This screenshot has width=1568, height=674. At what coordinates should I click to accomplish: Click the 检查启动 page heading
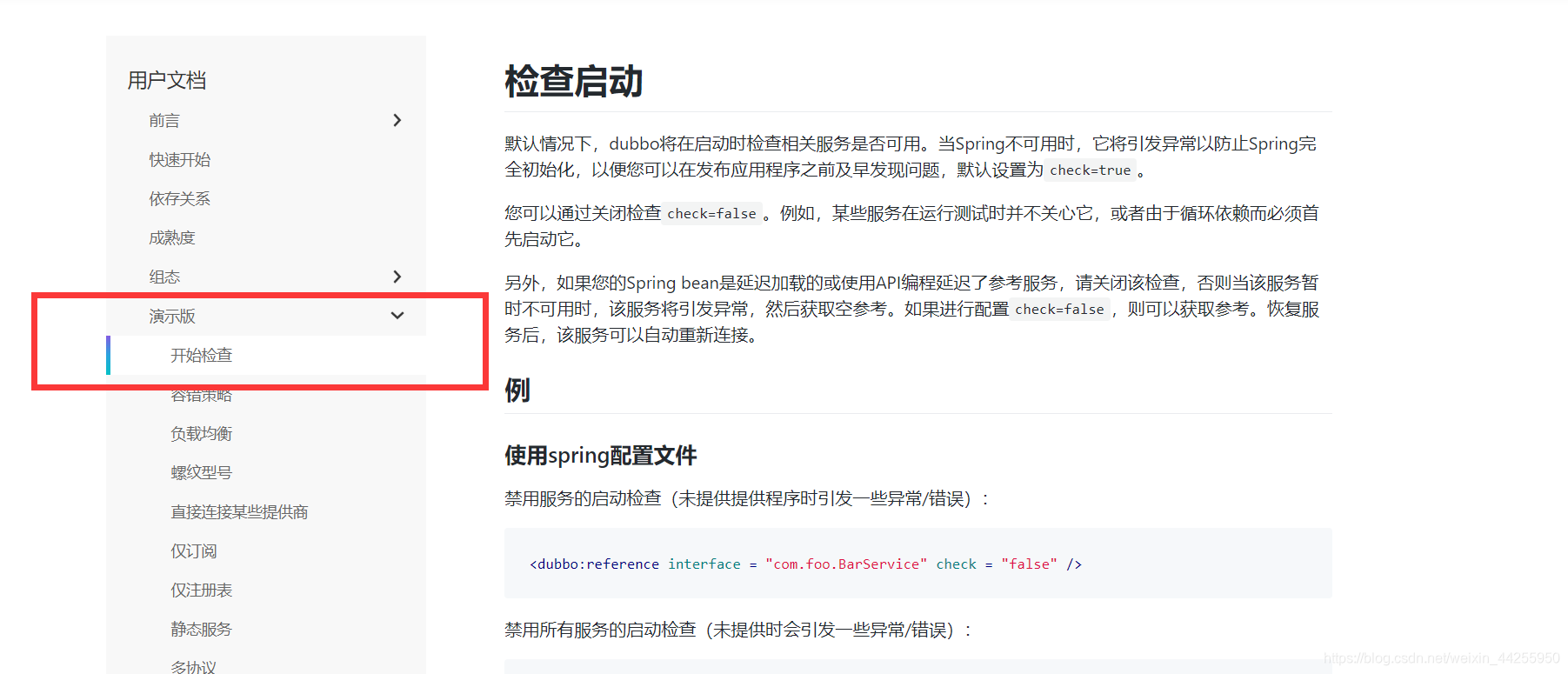pyautogui.click(x=574, y=81)
